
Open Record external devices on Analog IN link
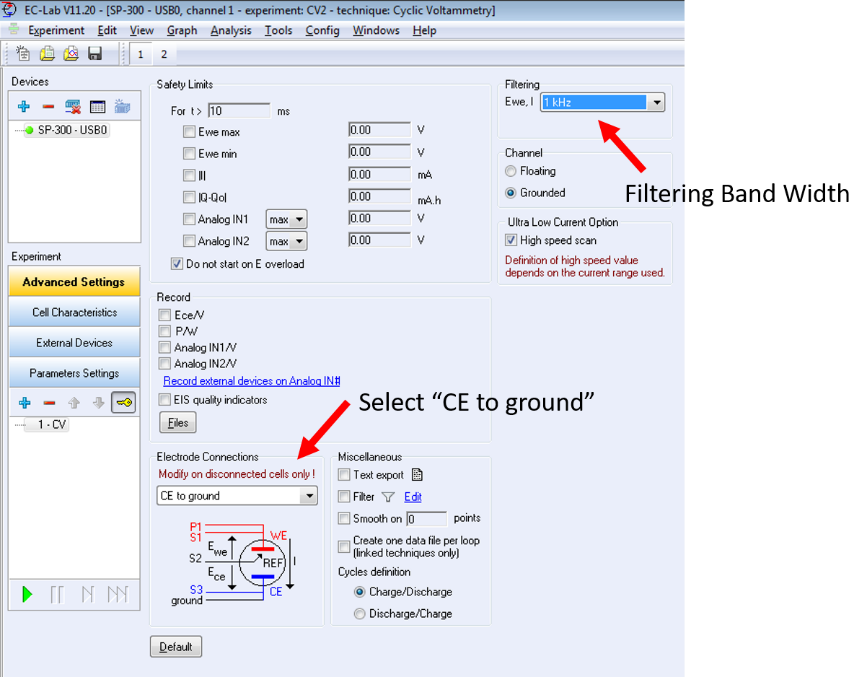coord(251,381)
